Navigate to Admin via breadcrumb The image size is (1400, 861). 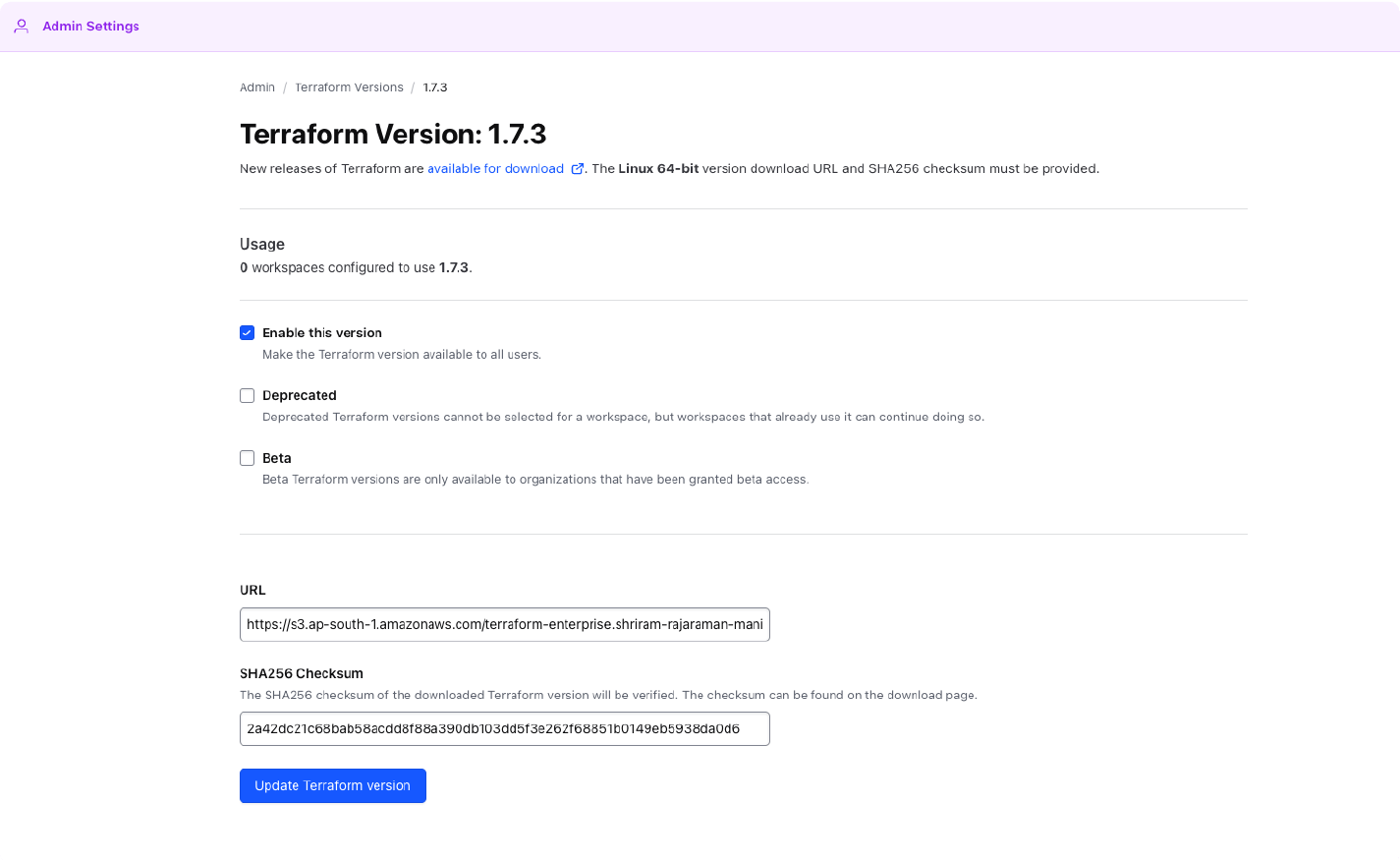[256, 86]
